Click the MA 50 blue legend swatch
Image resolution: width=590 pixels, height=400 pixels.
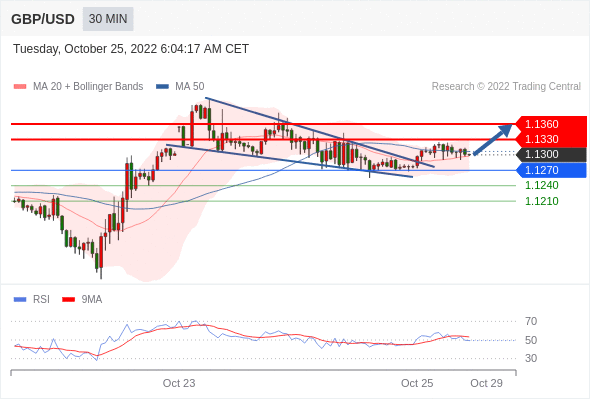coord(162,87)
